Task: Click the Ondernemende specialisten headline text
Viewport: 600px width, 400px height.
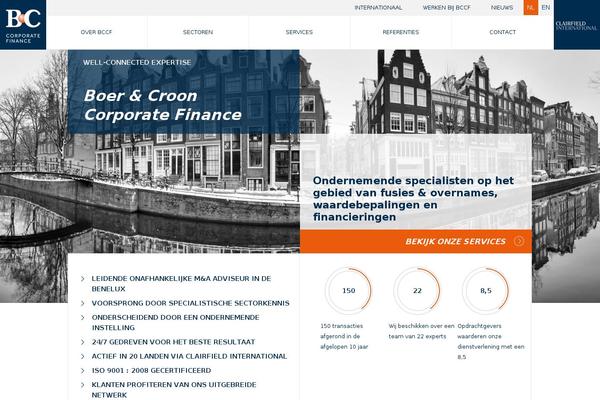Action: [x=413, y=199]
